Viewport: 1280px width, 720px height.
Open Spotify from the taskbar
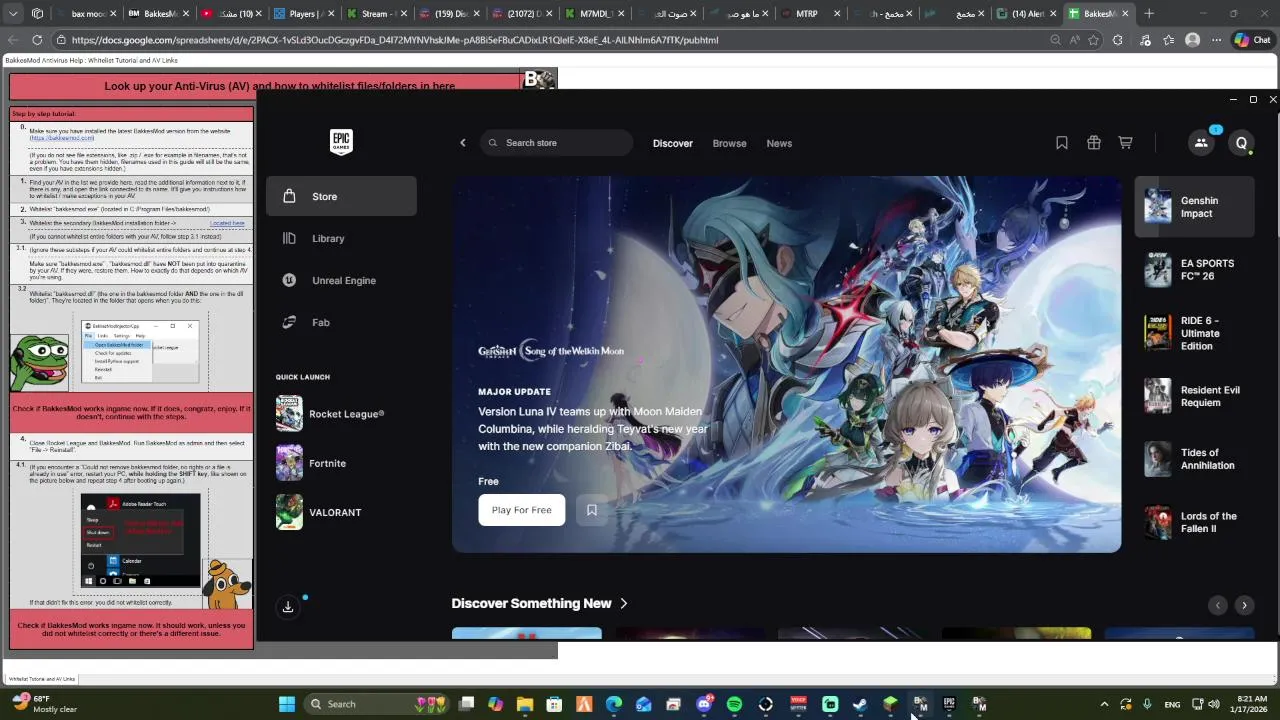click(x=735, y=704)
